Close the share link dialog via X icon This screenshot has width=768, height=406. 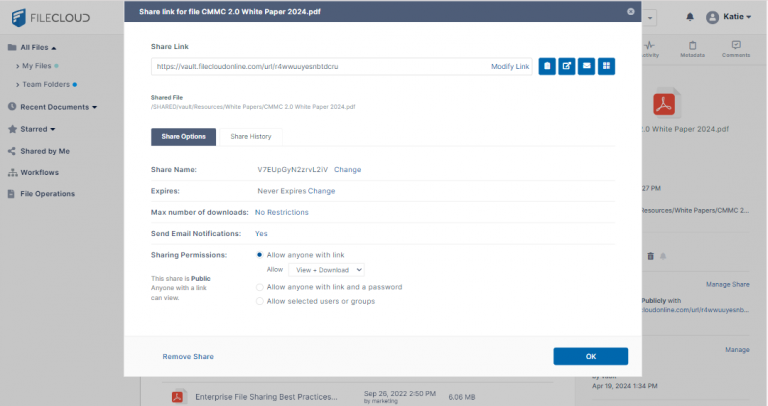pyautogui.click(x=631, y=11)
